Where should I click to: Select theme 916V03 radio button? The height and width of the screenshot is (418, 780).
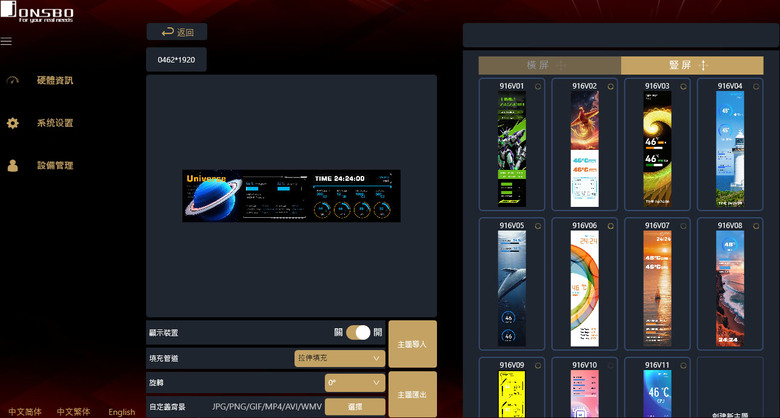click(683, 86)
